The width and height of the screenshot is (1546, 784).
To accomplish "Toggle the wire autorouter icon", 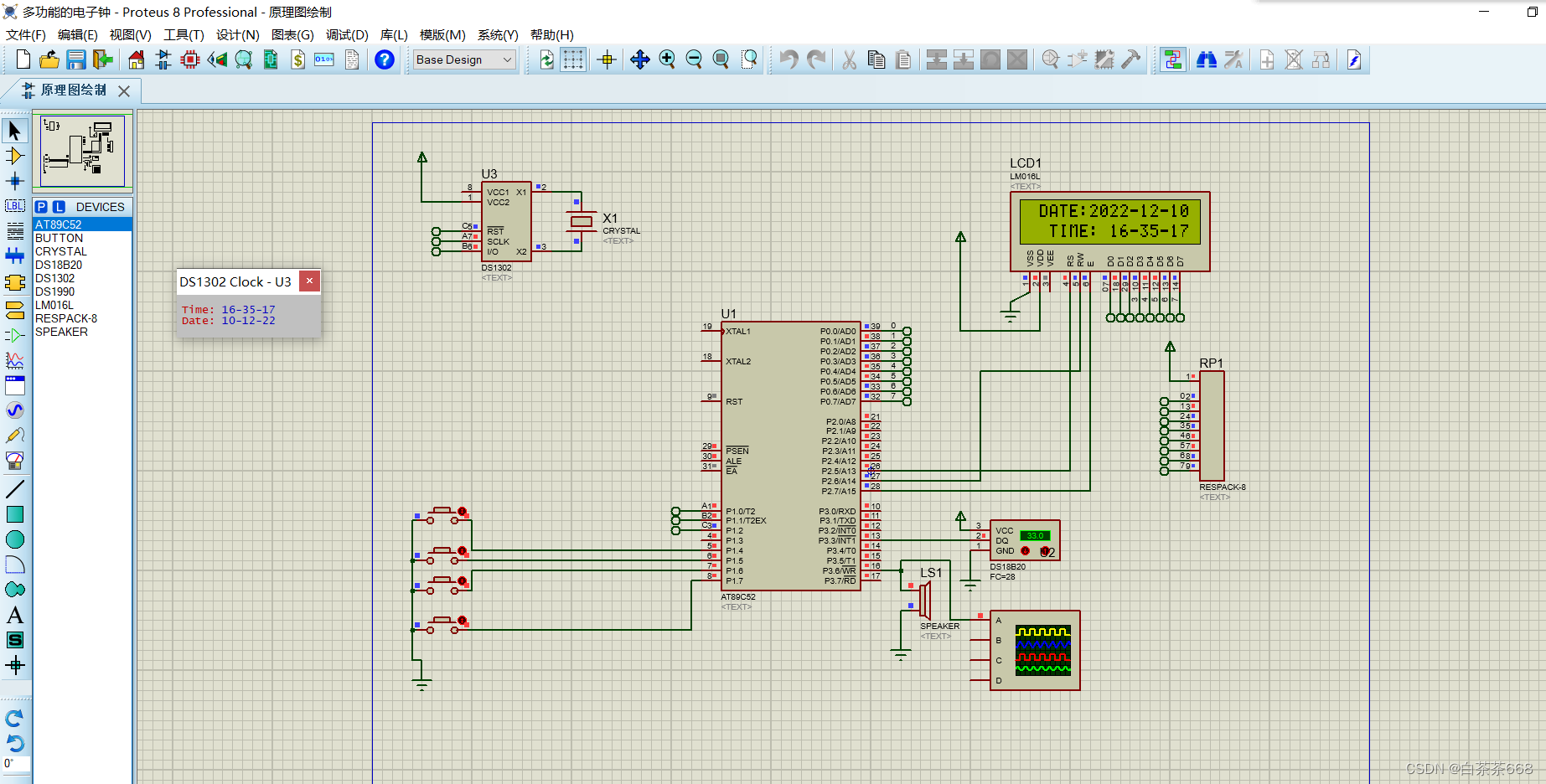I will (1173, 59).
